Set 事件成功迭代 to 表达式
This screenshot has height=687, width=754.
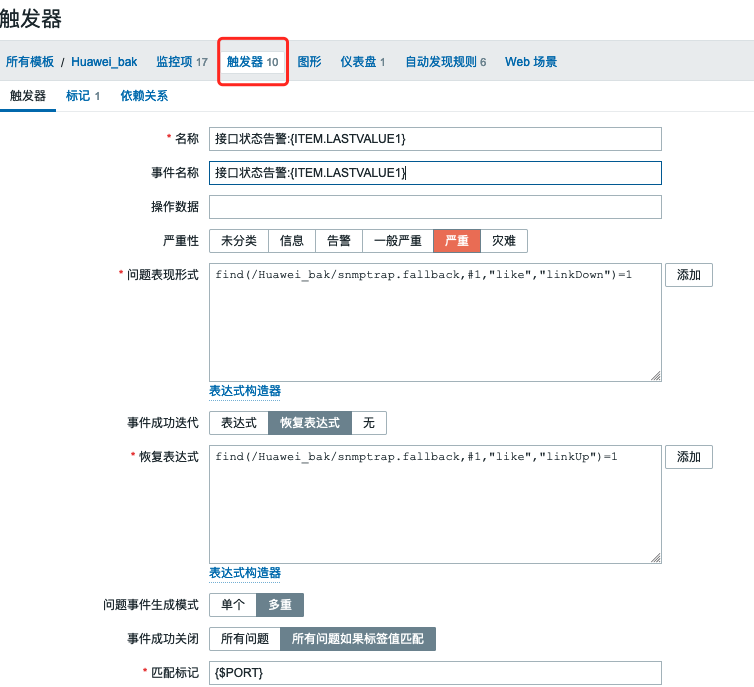239,423
